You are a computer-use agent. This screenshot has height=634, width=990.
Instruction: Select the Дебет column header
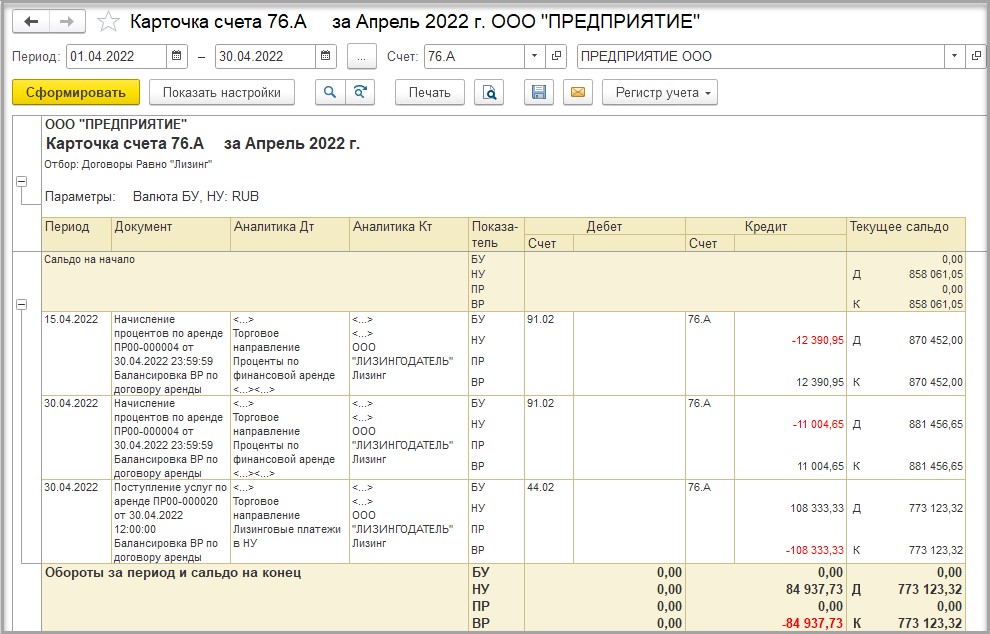coord(604,226)
